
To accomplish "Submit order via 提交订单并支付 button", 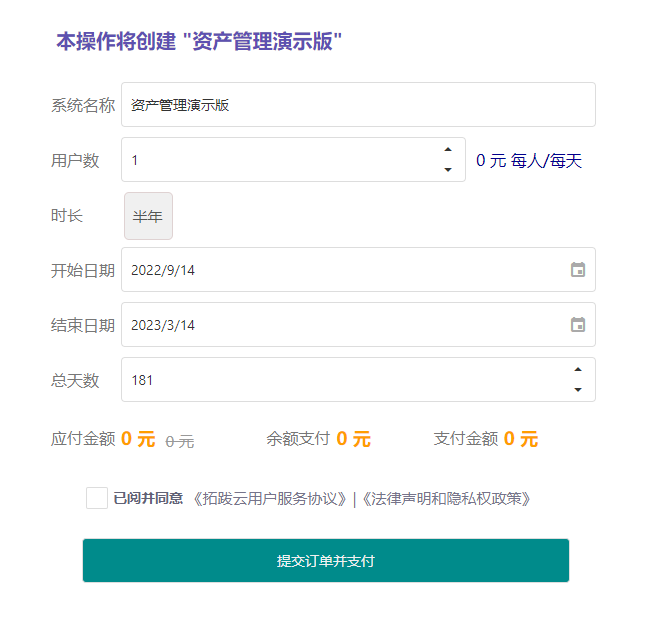I will pos(326,560).
